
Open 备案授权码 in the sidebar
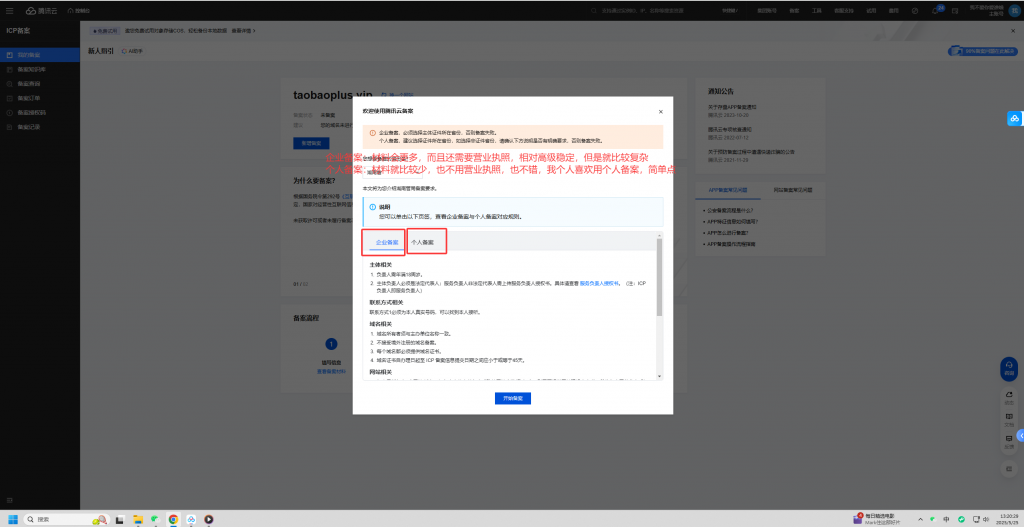pyautogui.click(x=40, y=112)
